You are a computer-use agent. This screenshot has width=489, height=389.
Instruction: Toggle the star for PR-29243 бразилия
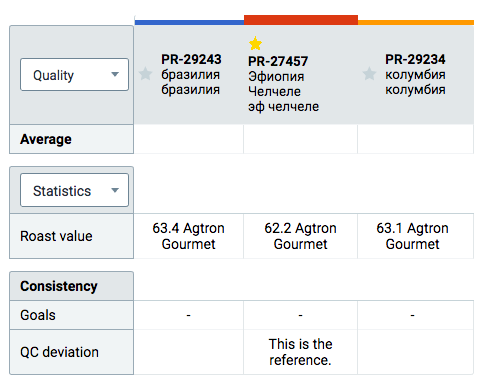click(x=145, y=74)
